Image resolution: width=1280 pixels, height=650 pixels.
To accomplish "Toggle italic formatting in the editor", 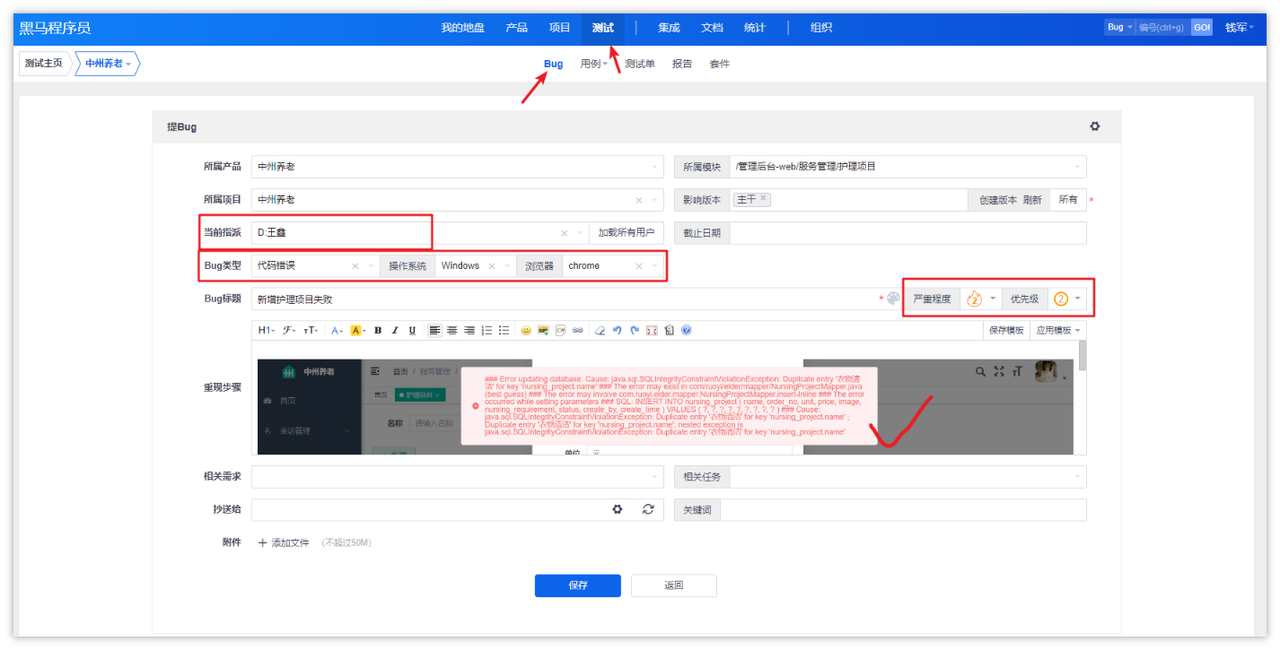I will pyautogui.click(x=395, y=330).
